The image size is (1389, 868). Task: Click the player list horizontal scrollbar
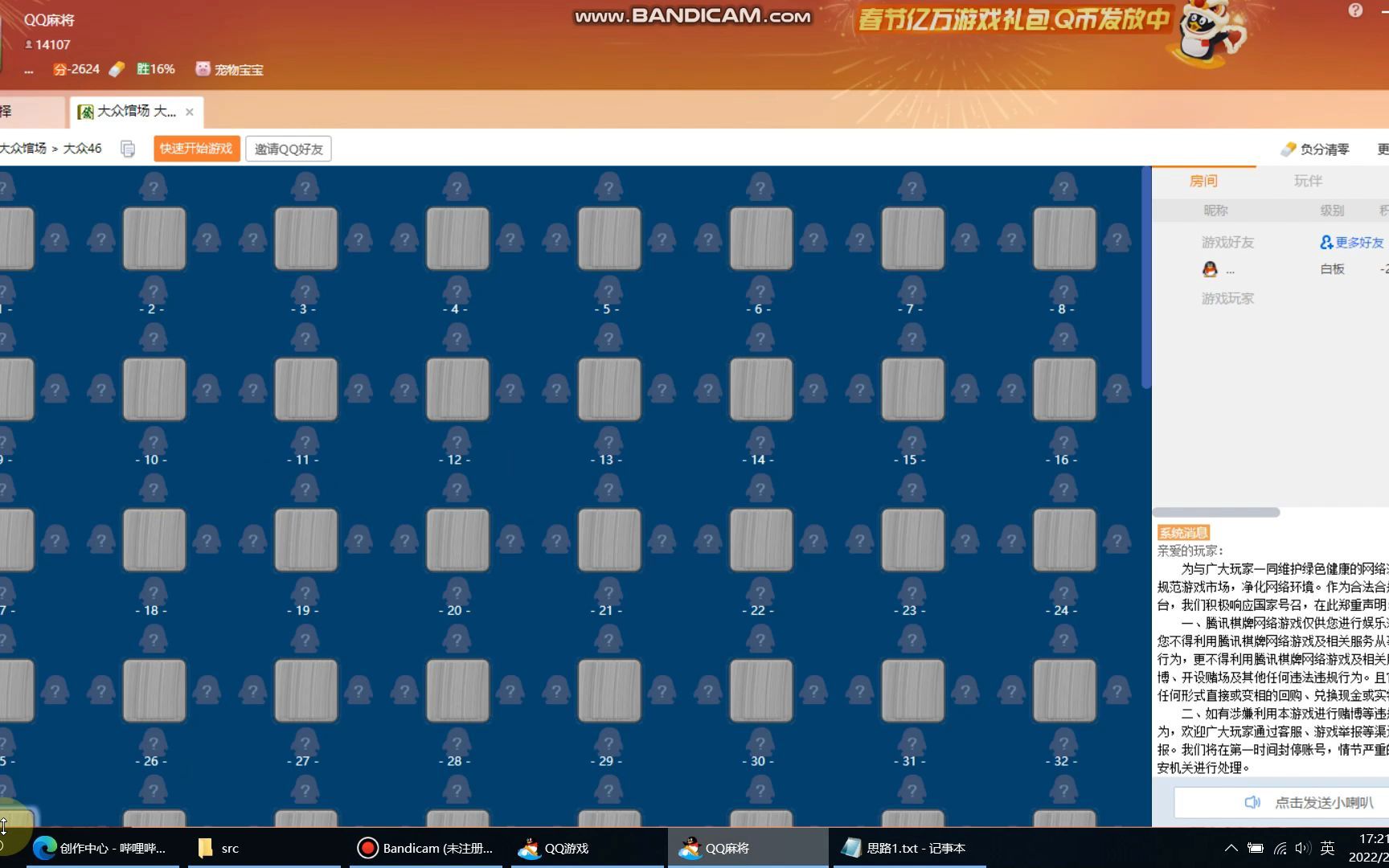1216,512
